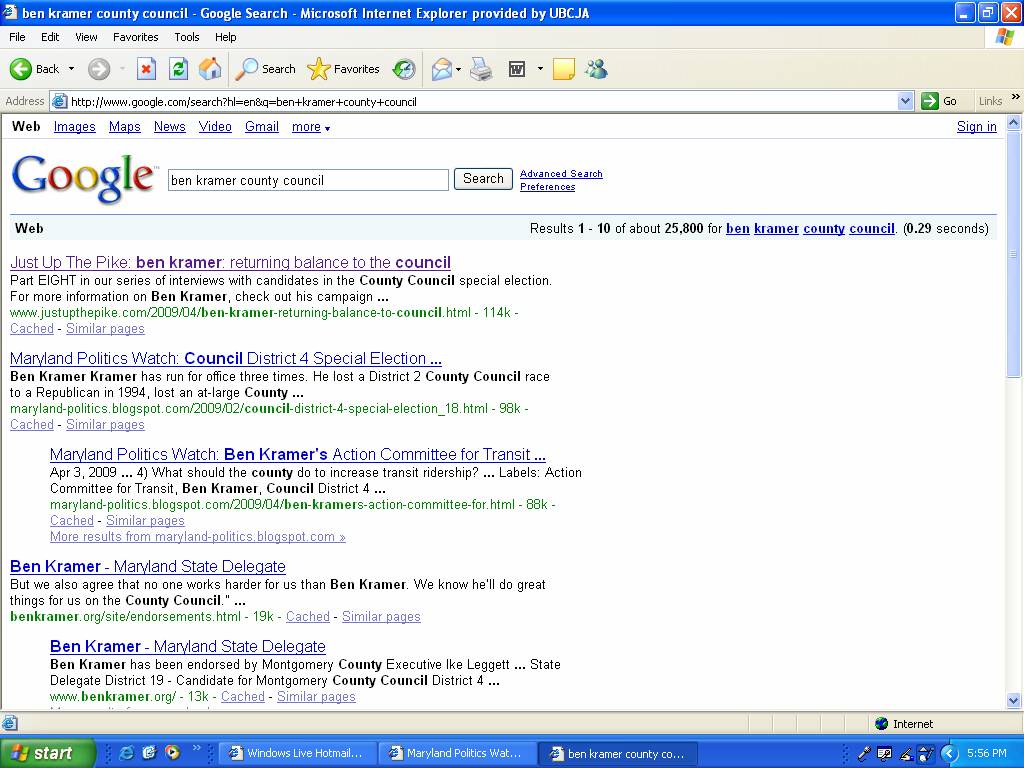The width and height of the screenshot is (1024, 768).
Task: Click the vertical scrollbar thumb
Action: [x=1014, y=253]
